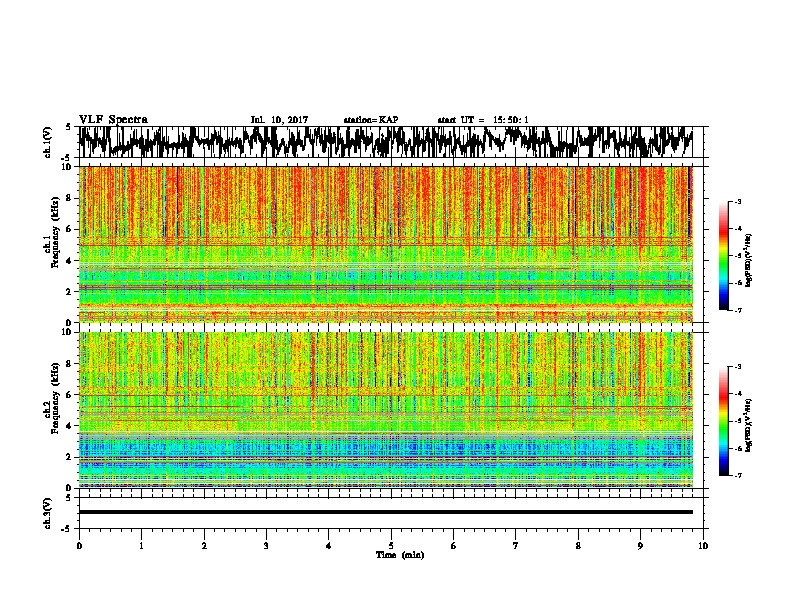Click the time axis tick label "1"
This screenshot has height=612, width=792.
(141, 546)
